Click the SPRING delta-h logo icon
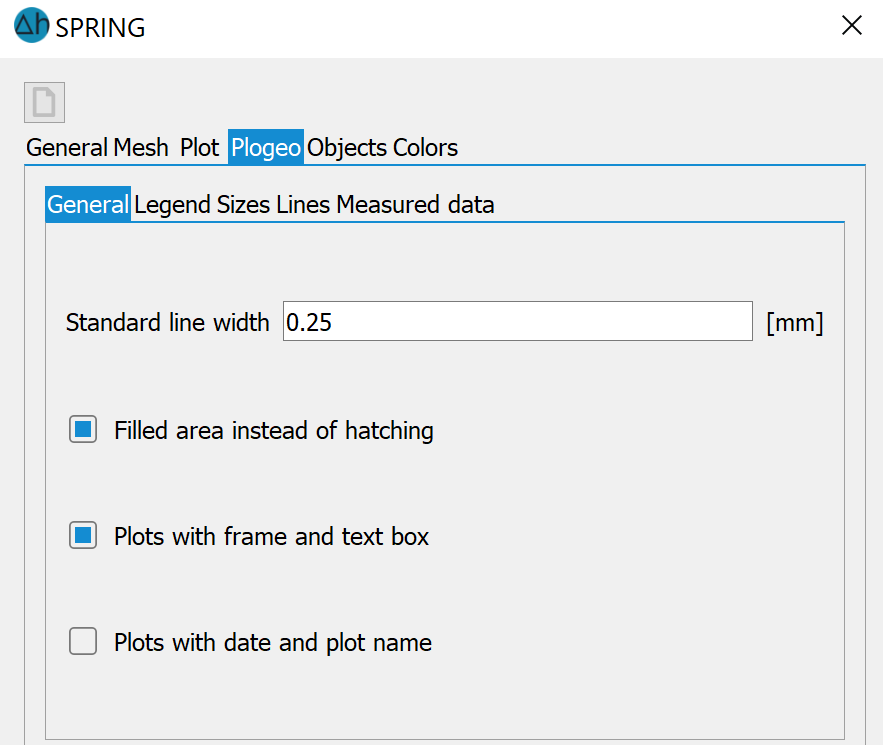 coord(32,25)
